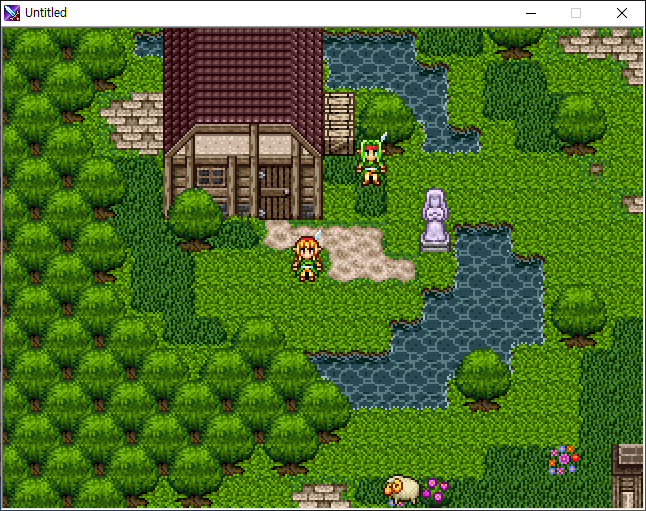Click the sword app icon in title bar
The height and width of the screenshot is (511, 646).
pyautogui.click(x=12, y=13)
